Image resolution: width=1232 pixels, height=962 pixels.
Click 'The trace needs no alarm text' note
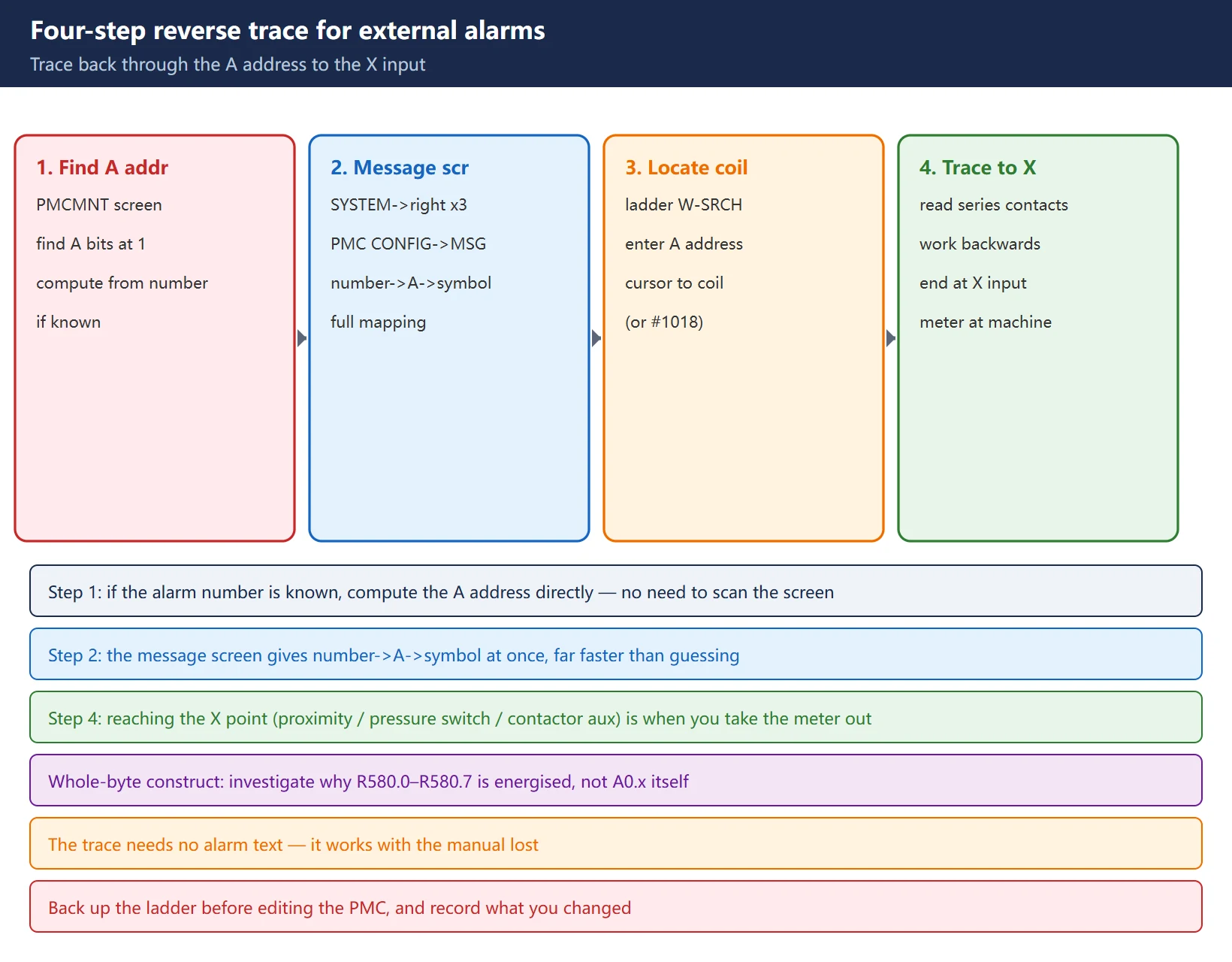pos(616,844)
